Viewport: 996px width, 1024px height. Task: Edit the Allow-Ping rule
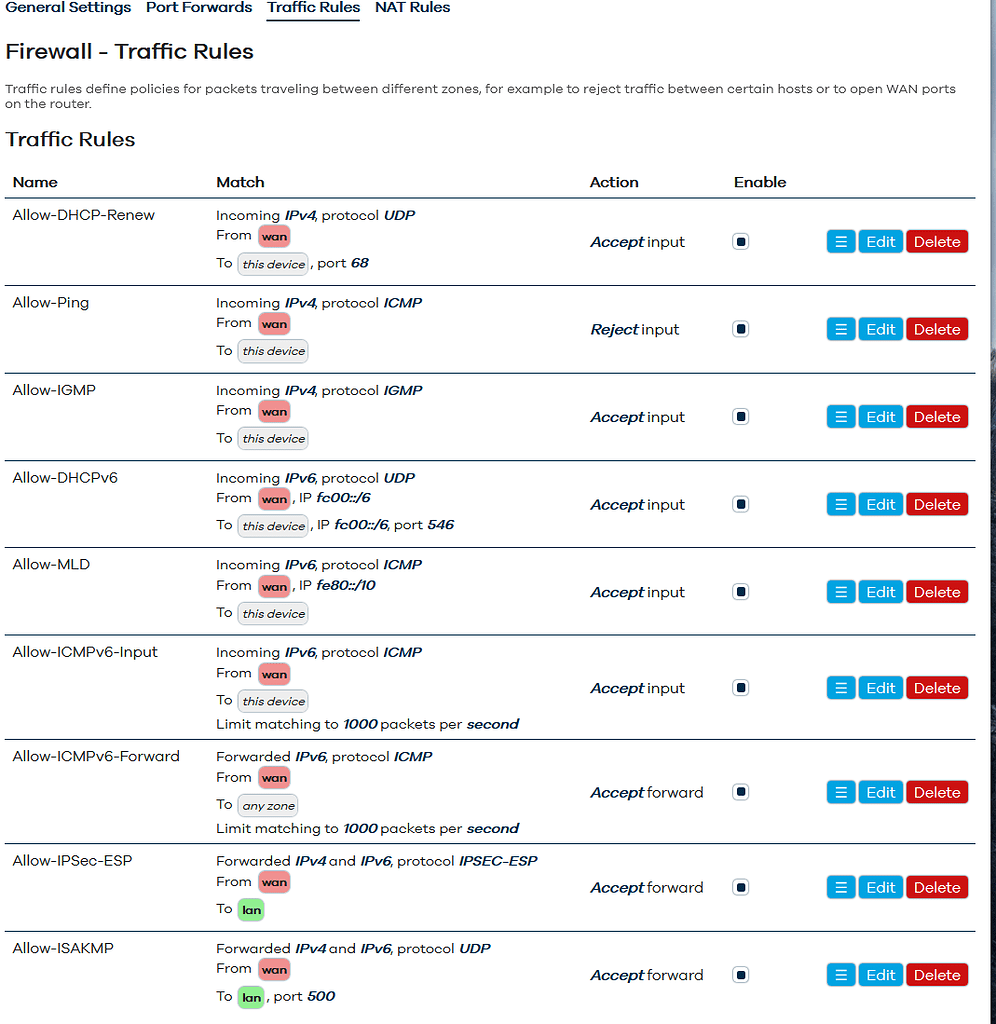click(880, 328)
